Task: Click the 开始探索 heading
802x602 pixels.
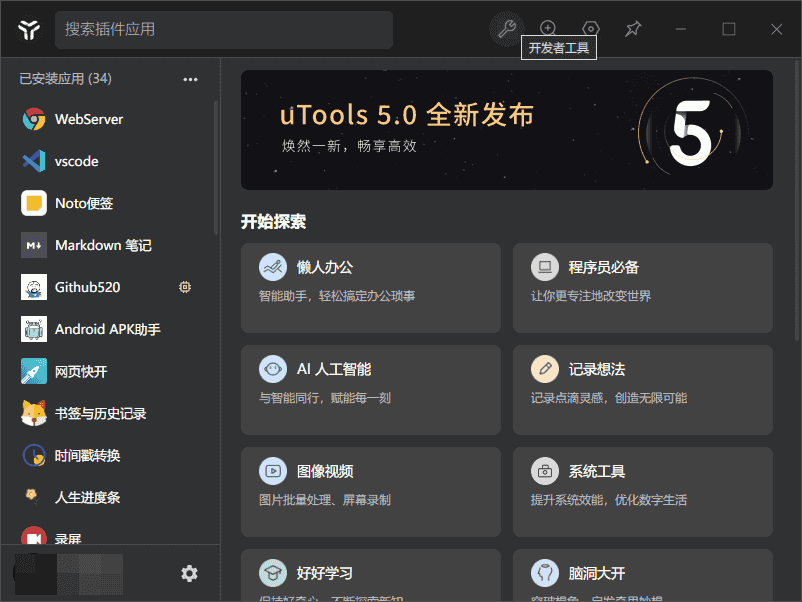Action: (273, 222)
